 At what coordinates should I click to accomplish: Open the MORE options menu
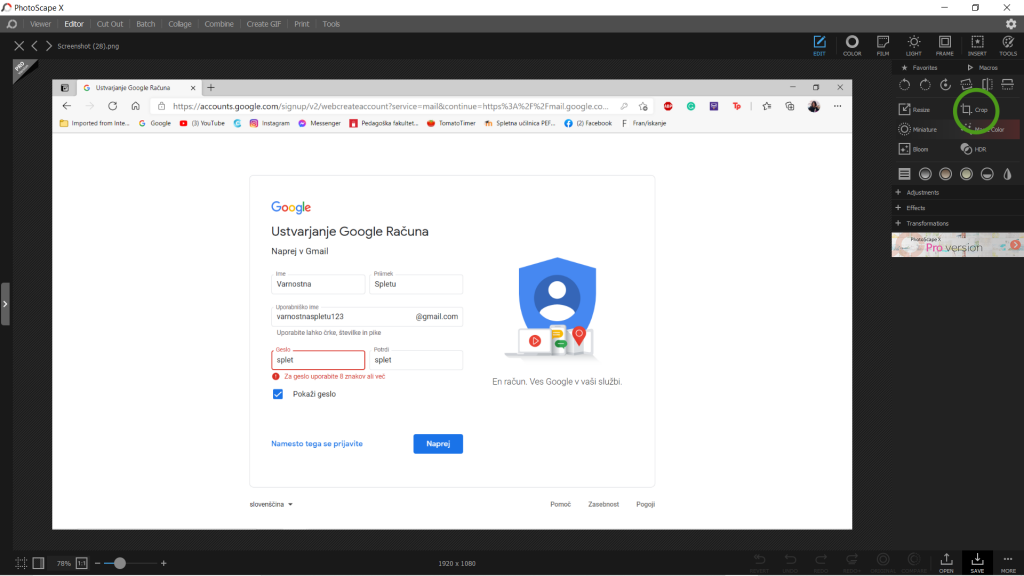point(1008,563)
